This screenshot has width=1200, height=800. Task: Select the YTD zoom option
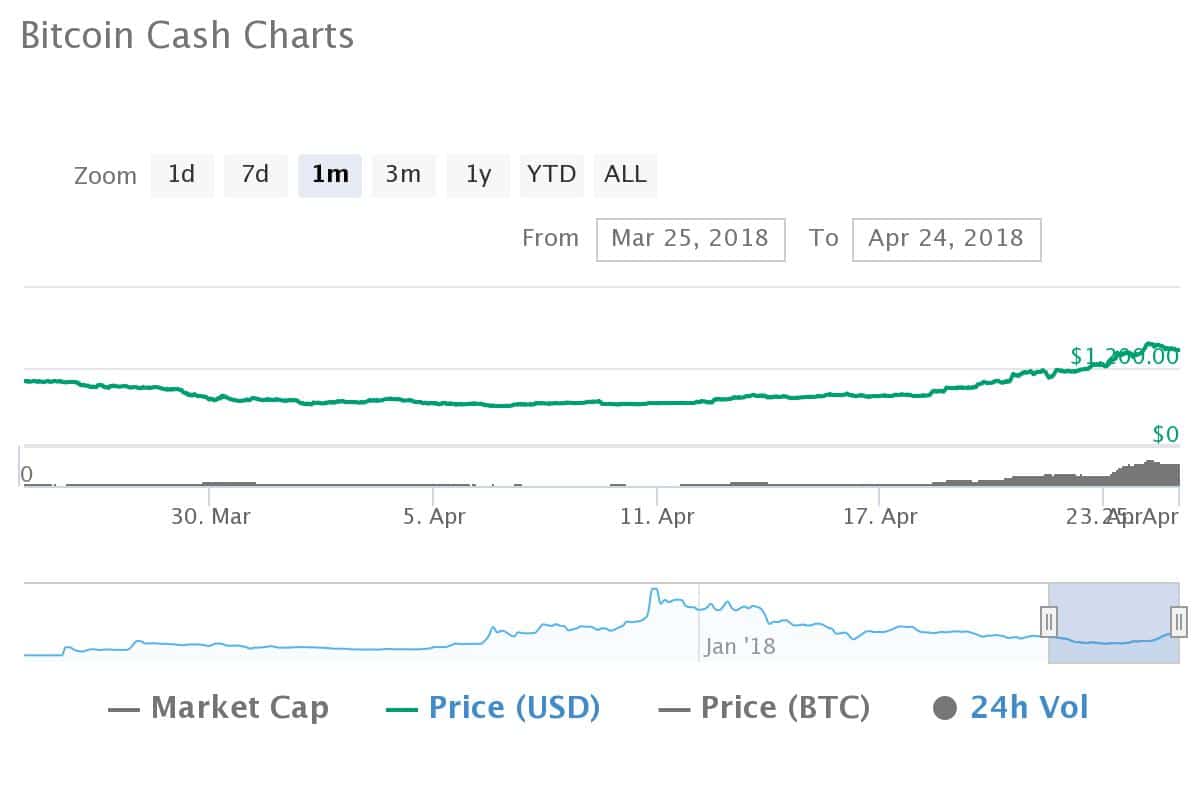552,175
